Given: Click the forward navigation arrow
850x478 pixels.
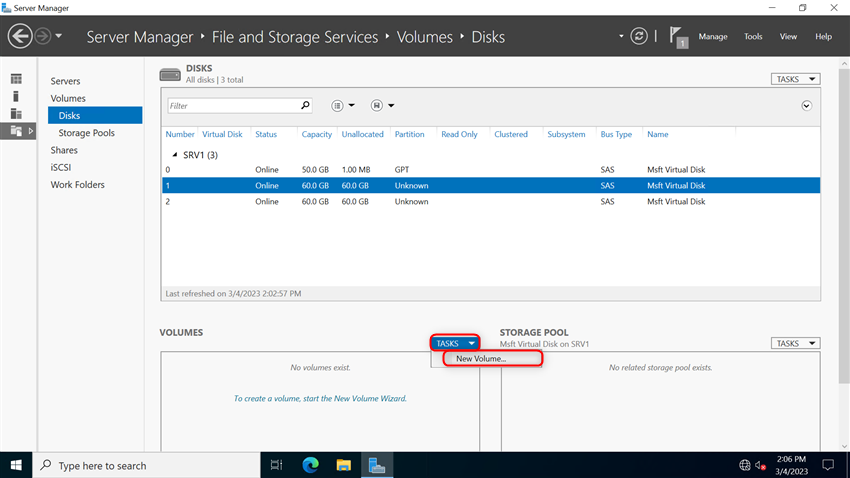Looking at the screenshot, I should coord(42,36).
